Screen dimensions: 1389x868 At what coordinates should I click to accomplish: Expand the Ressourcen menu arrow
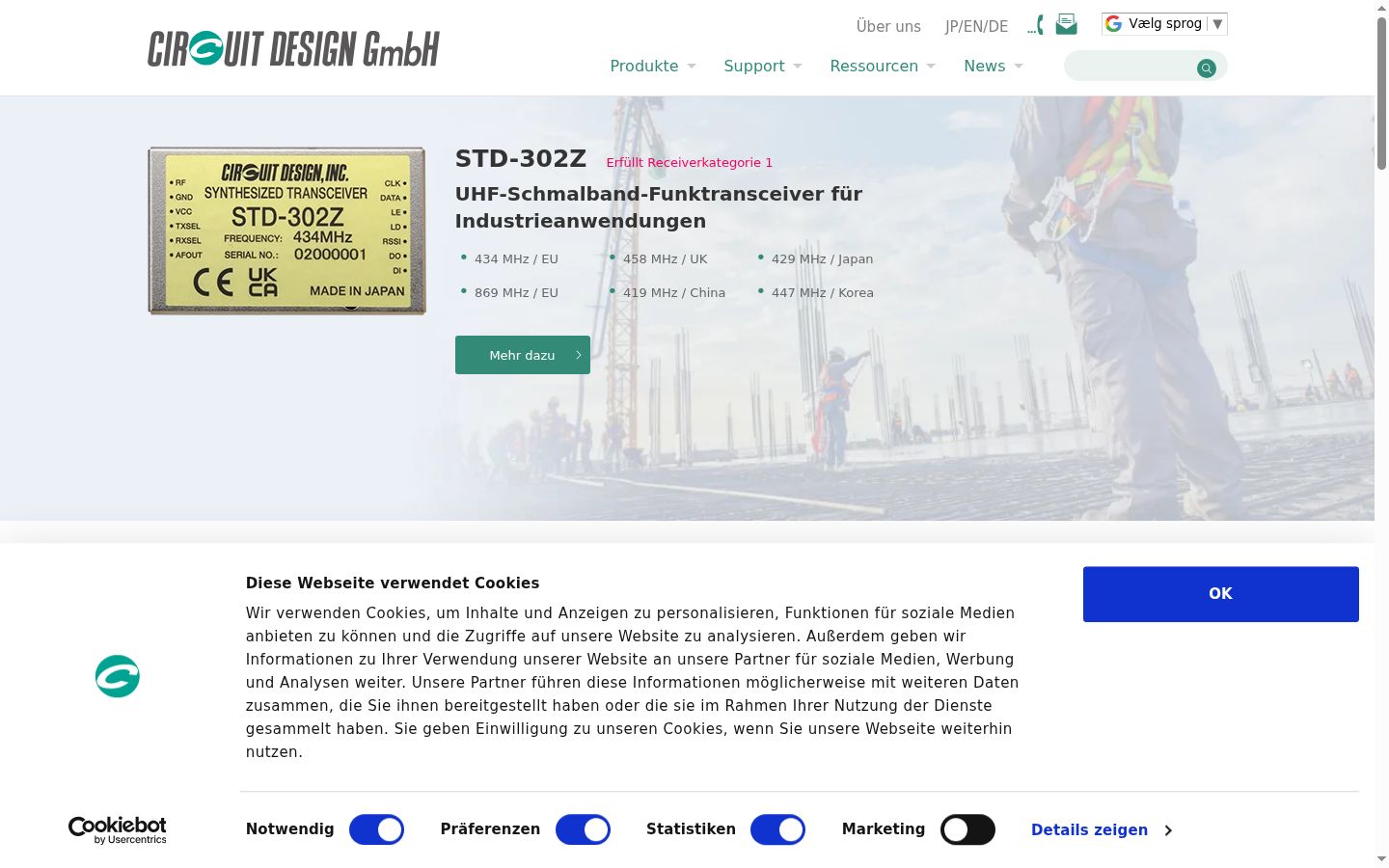[931, 67]
